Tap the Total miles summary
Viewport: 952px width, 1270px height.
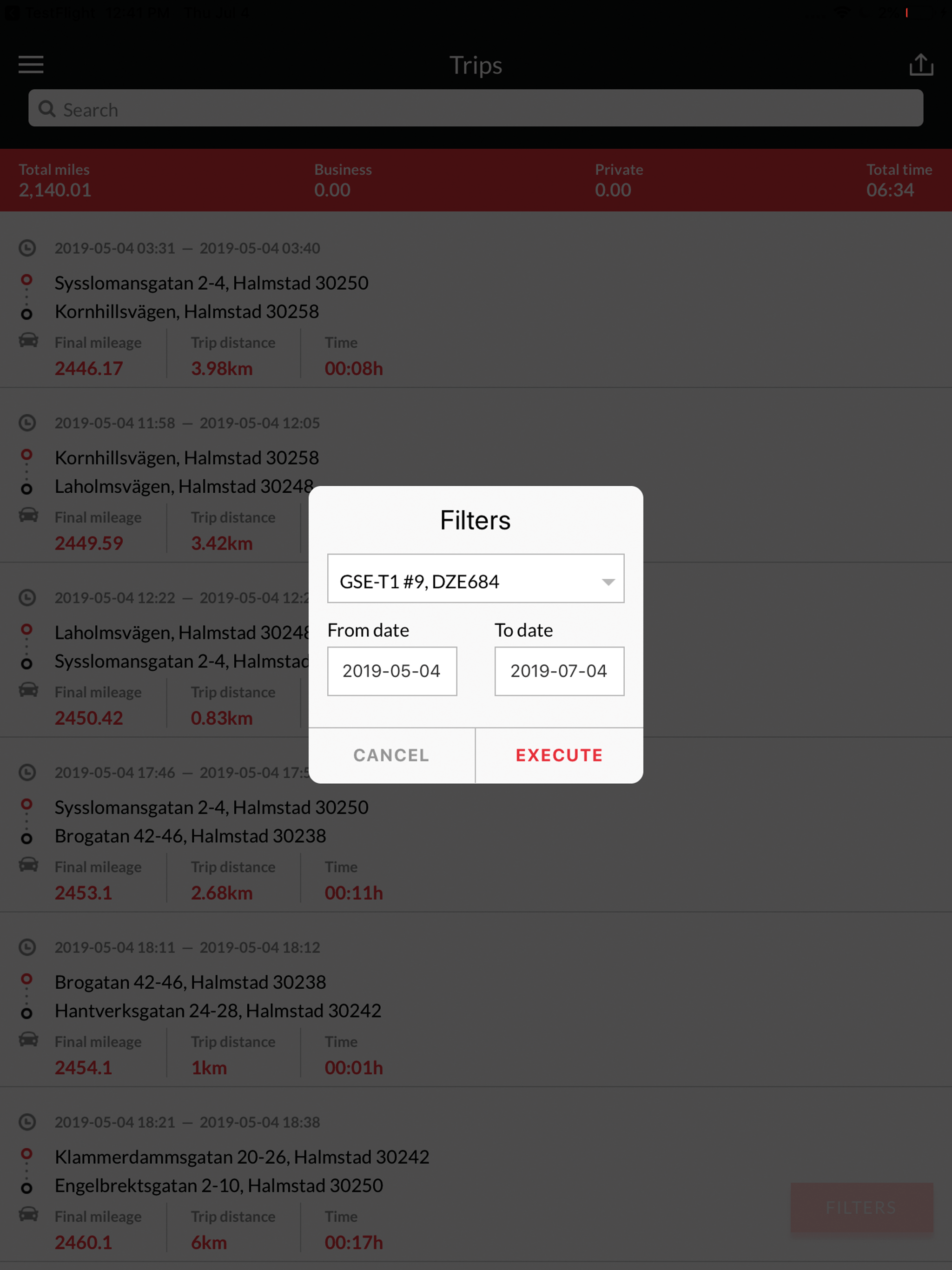[54, 180]
